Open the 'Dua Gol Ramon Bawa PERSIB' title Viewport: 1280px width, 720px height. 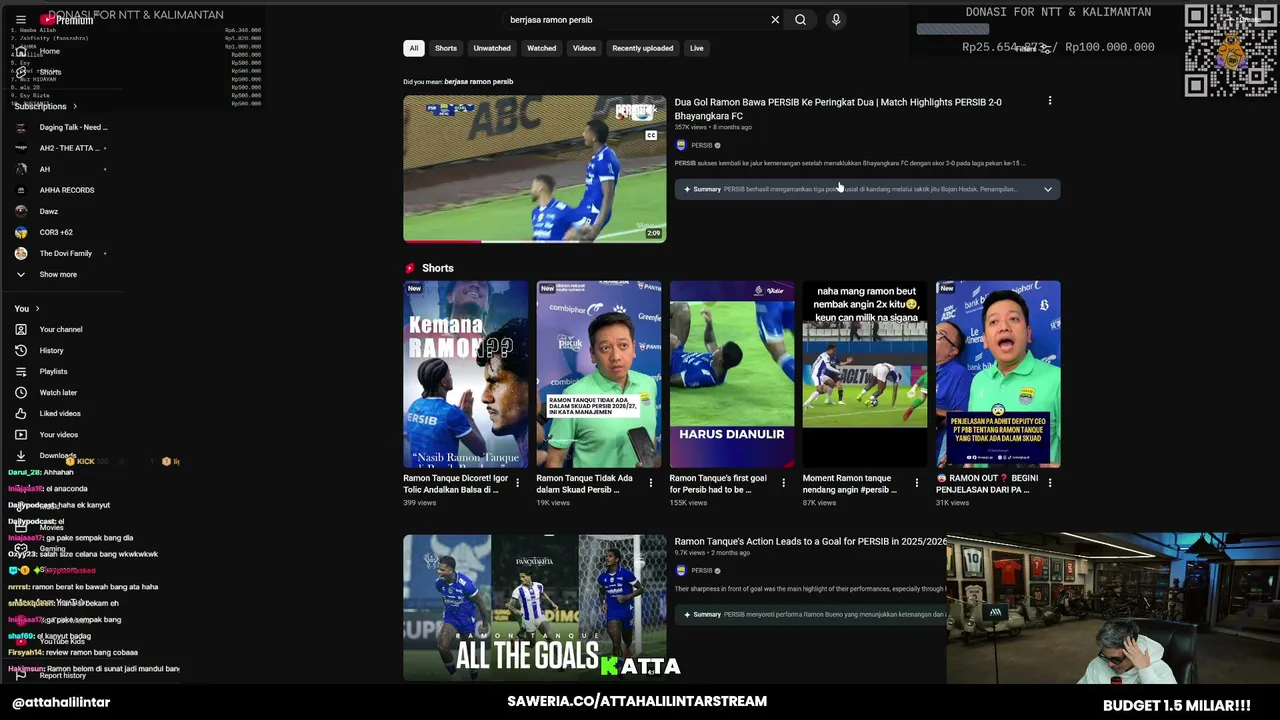838,108
